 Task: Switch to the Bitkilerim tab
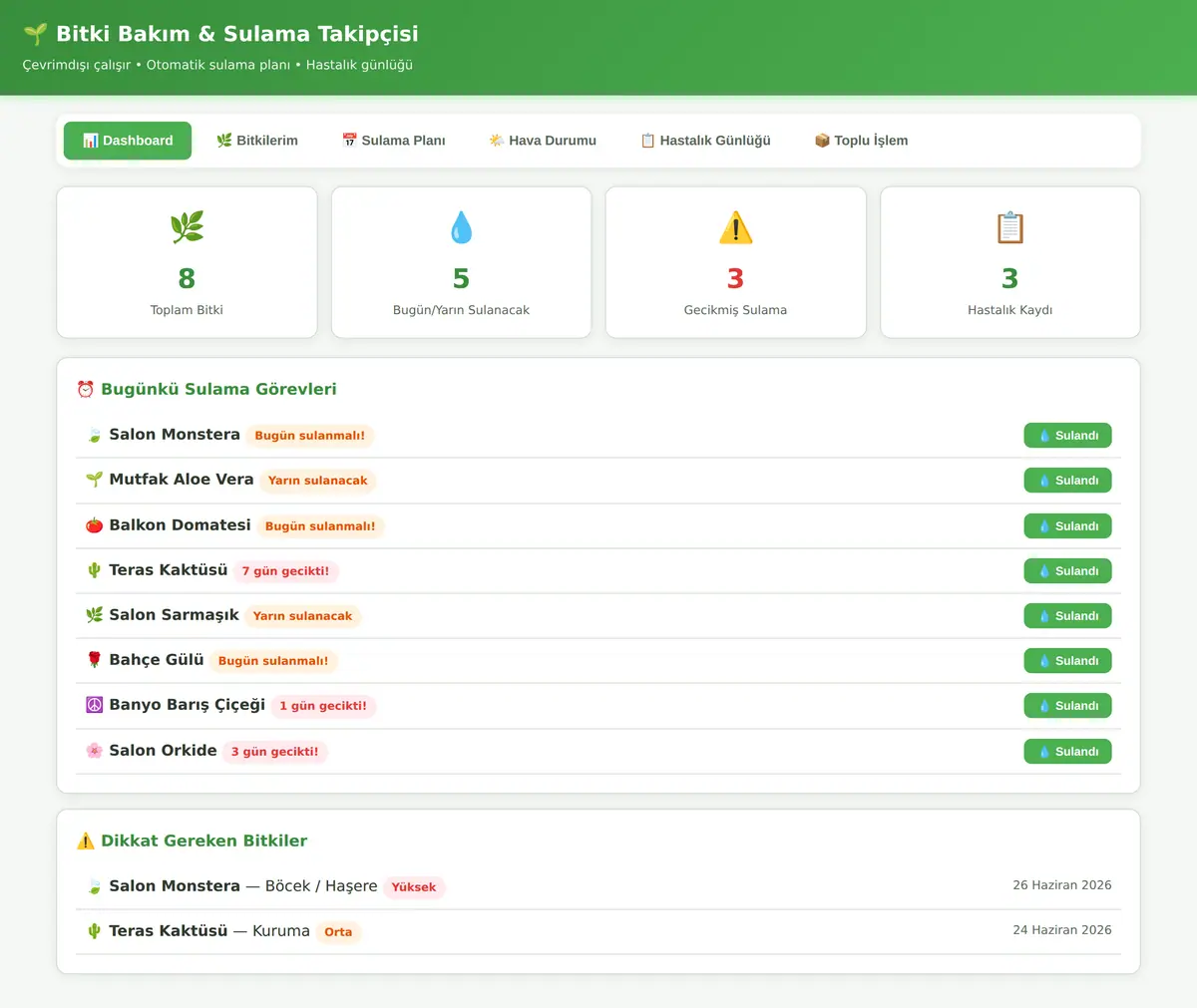[x=257, y=141]
